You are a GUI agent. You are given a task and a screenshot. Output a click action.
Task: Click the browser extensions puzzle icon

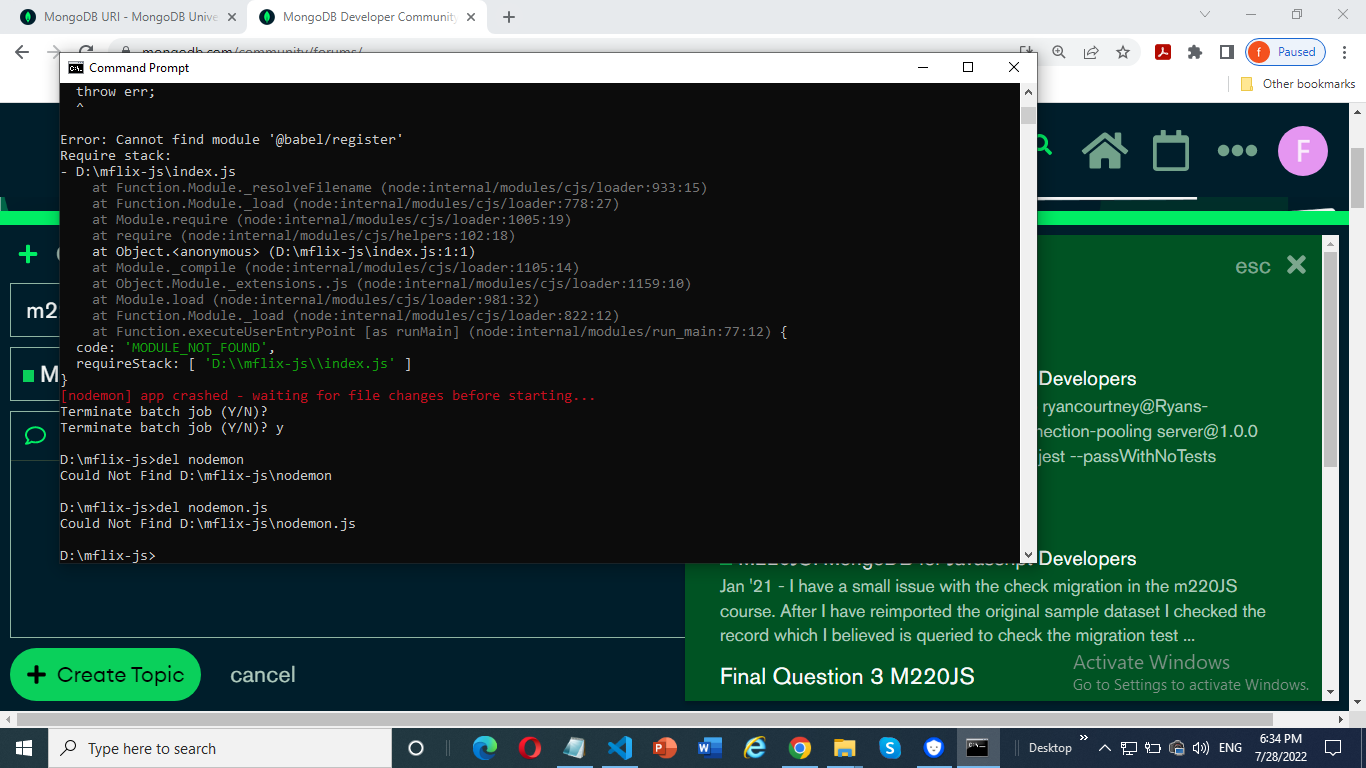(x=1195, y=52)
